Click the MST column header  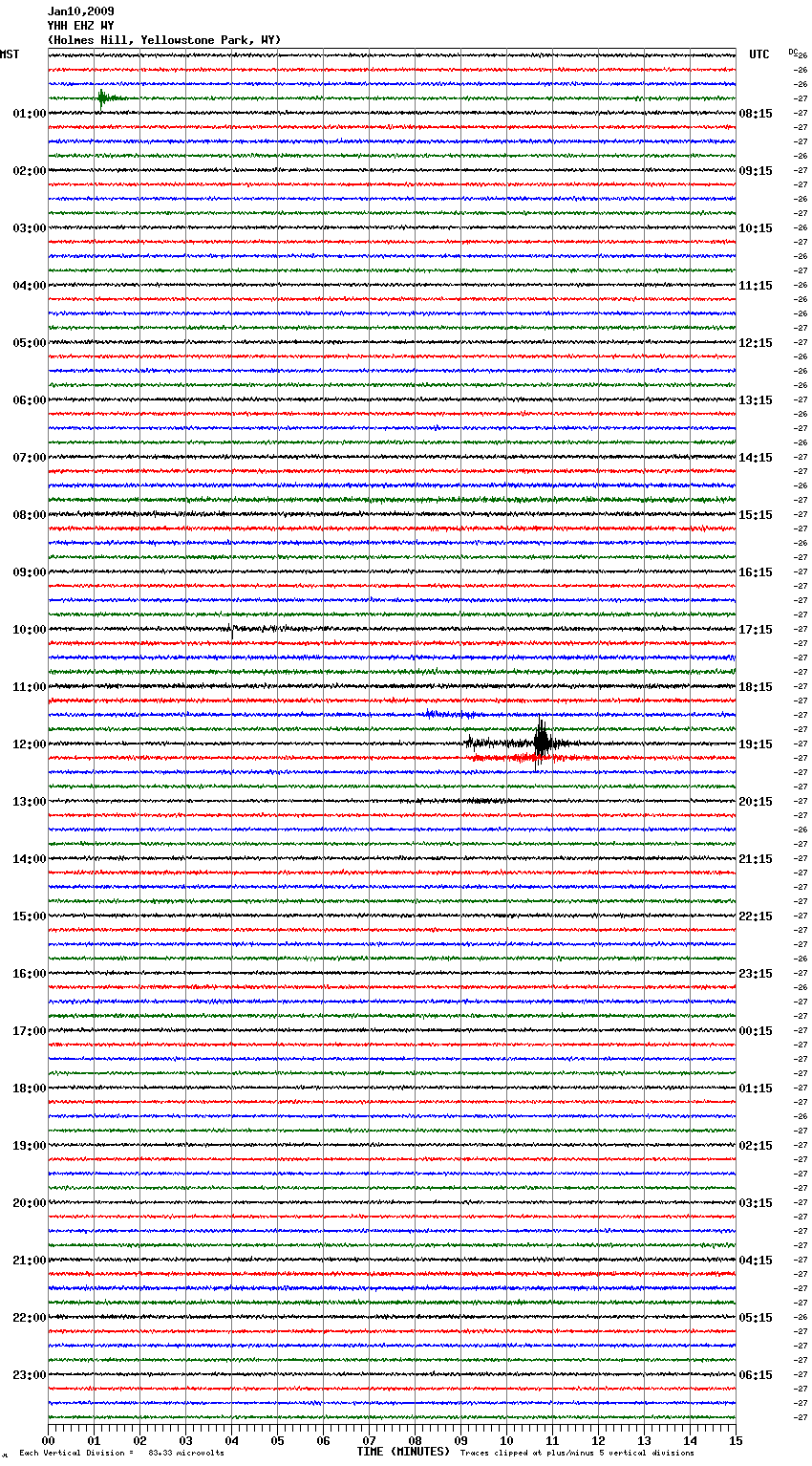coord(10,54)
